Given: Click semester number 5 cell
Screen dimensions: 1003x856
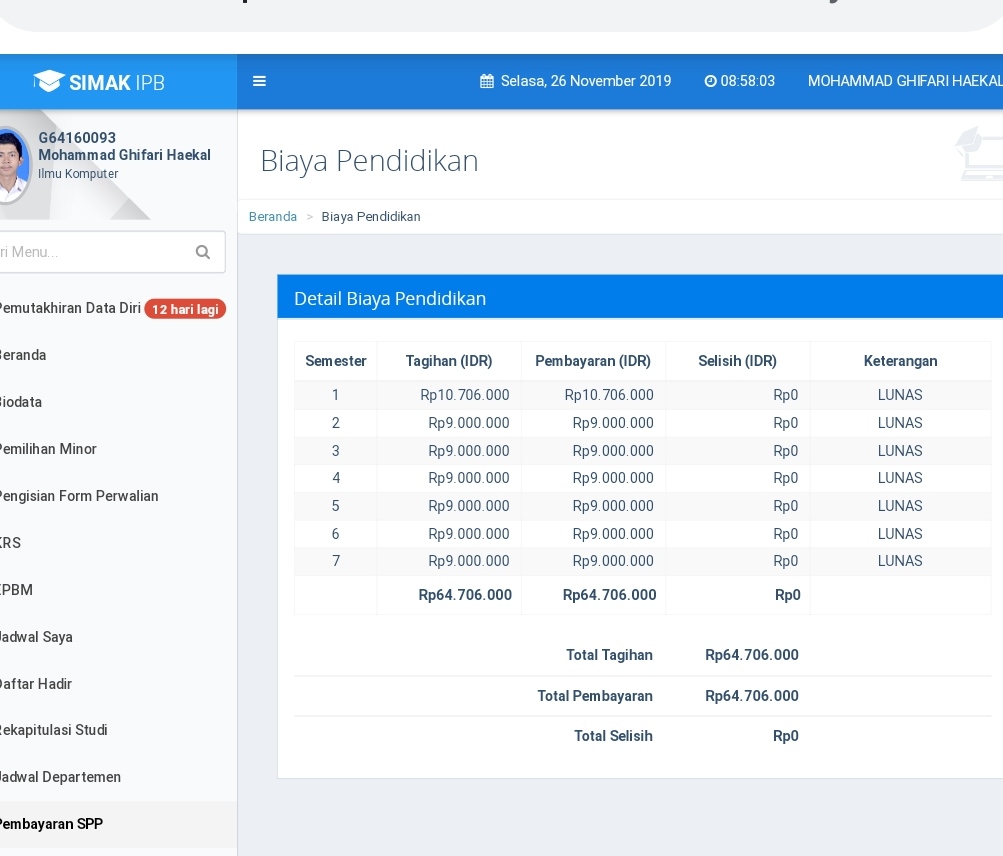Looking at the screenshot, I should click(336, 506).
